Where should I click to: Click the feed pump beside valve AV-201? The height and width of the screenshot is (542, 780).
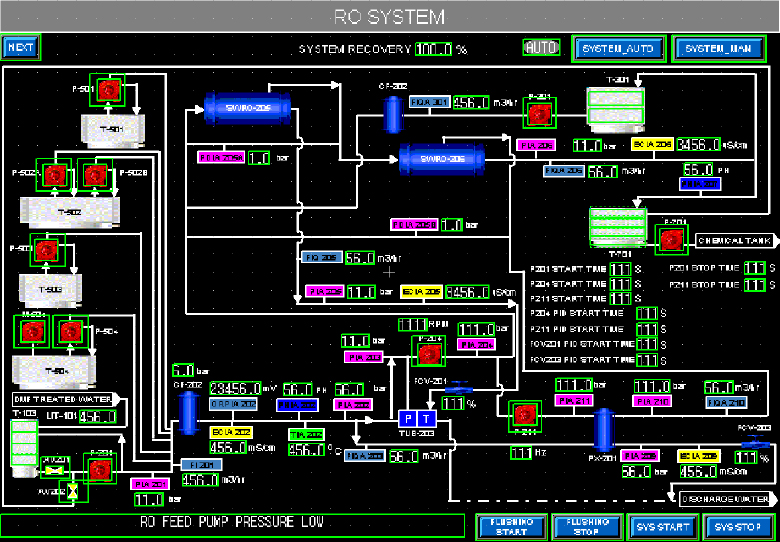point(99,467)
